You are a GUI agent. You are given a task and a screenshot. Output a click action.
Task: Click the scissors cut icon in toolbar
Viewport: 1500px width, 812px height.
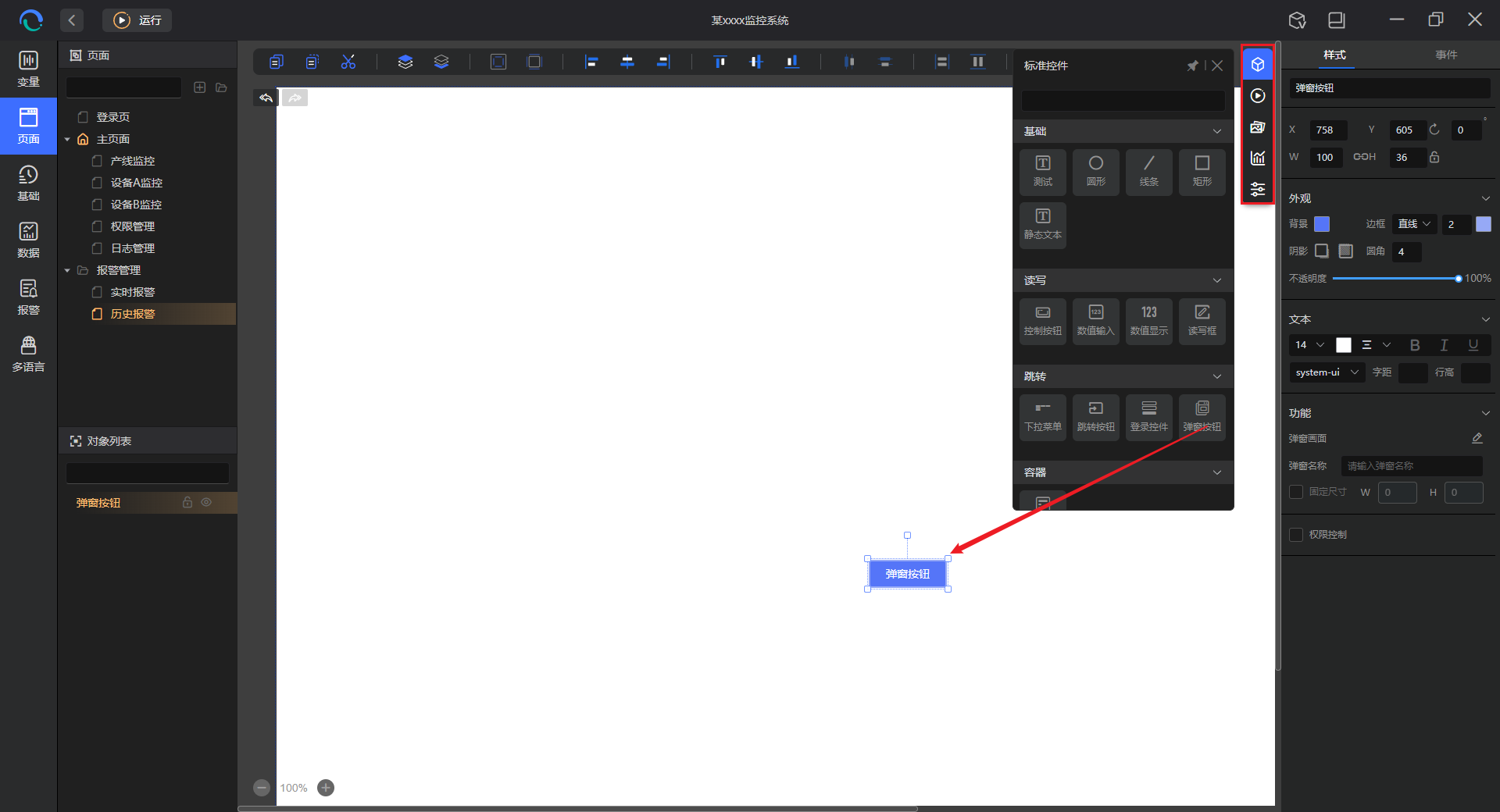(x=348, y=62)
